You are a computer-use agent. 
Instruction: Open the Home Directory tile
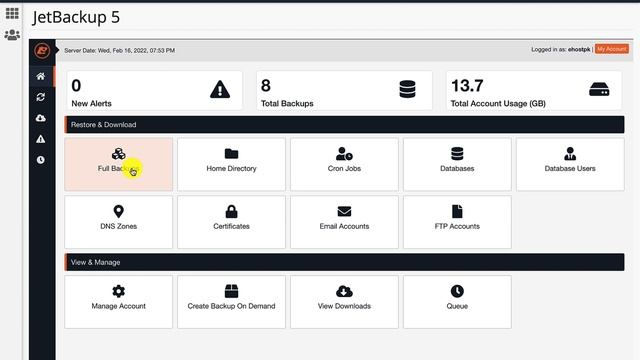(x=231, y=164)
